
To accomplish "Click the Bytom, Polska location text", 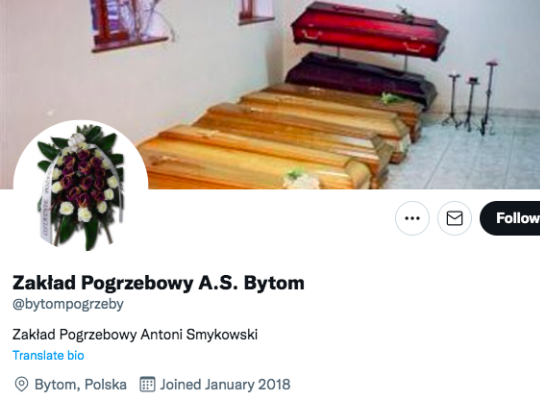I will point(81,384).
